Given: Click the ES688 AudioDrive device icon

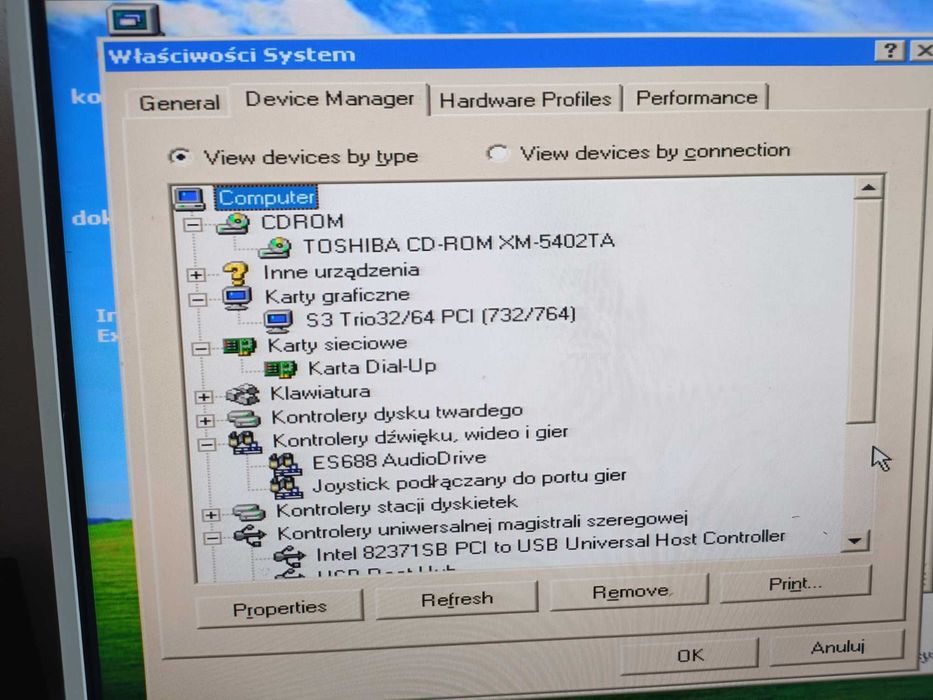Looking at the screenshot, I should point(284,464).
